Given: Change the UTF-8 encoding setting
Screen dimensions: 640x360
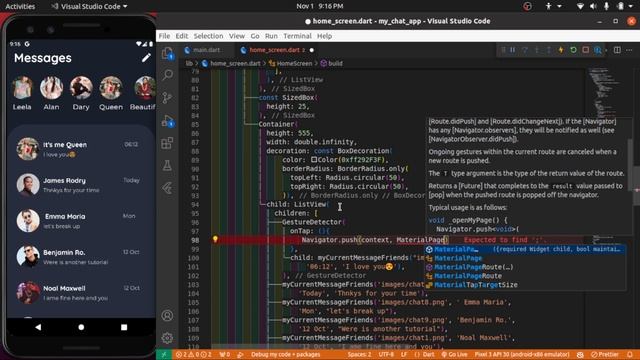Looking at the screenshot, I should pyautogui.click(x=386, y=354).
